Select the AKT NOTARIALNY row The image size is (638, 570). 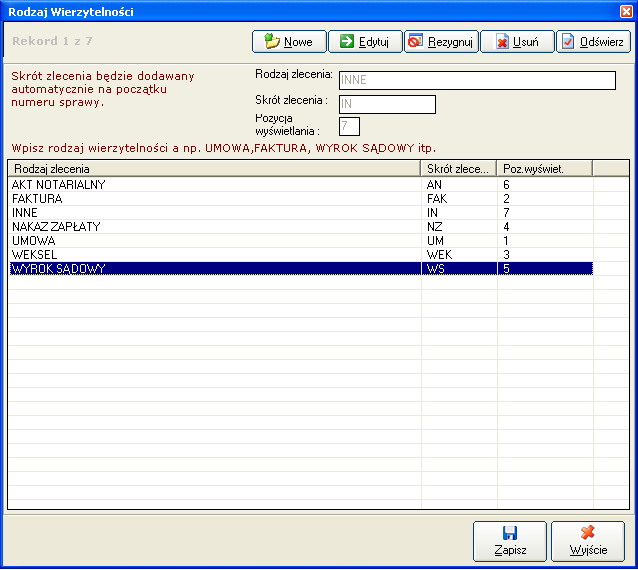click(301, 185)
